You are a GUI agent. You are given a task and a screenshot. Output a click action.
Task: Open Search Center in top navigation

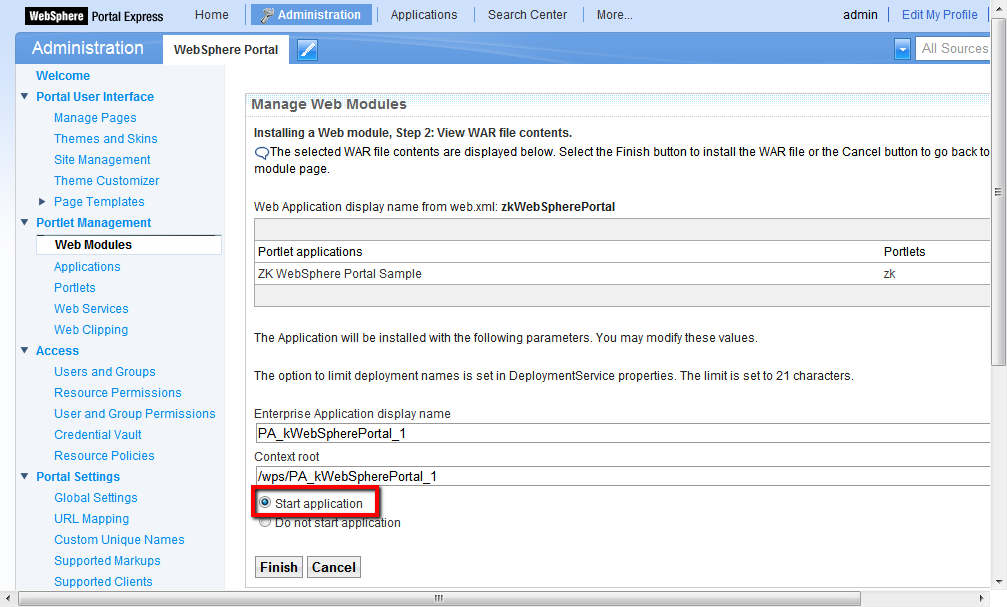(527, 15)
